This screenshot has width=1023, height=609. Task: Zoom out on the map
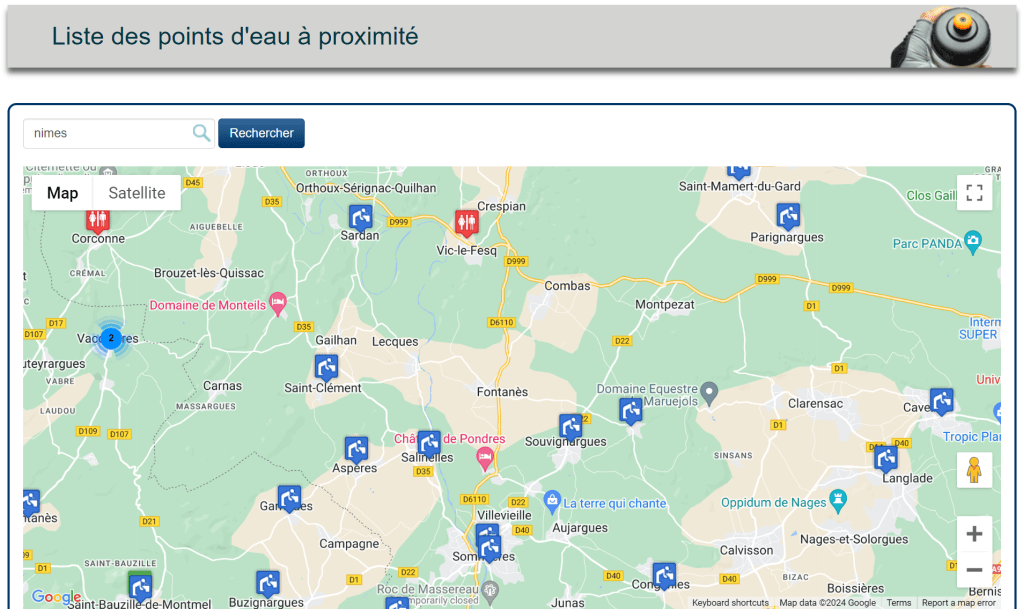click(974, 569)
